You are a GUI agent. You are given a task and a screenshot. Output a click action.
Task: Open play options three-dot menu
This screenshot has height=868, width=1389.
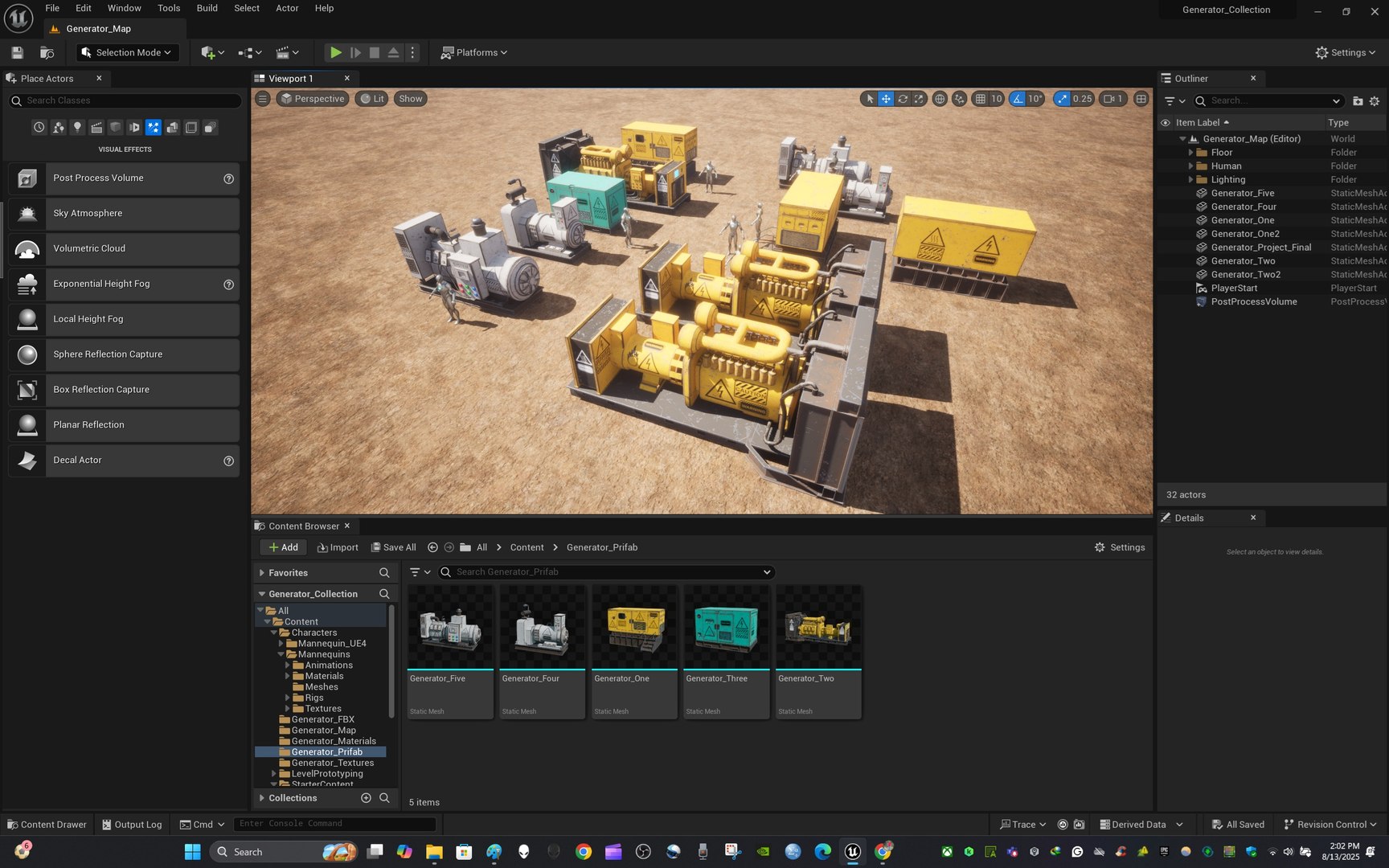413,53
